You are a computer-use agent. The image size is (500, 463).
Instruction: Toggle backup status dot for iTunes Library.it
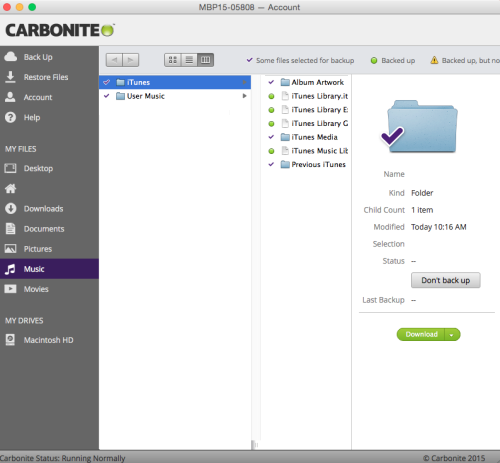click(271, 96)
